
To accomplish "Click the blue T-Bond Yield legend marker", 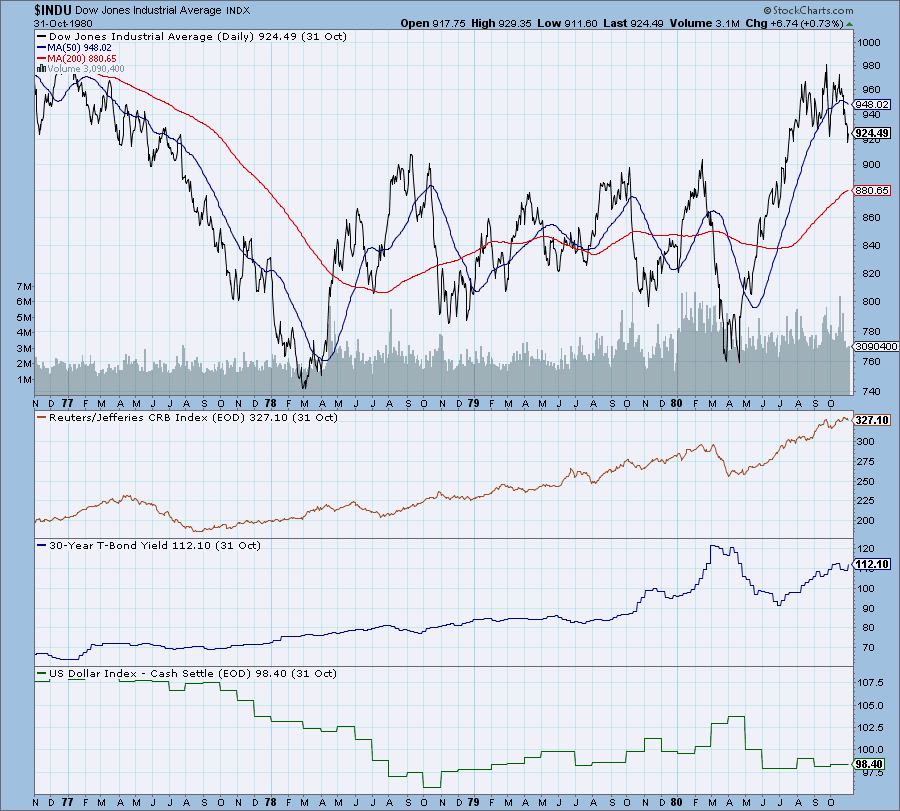I will (41, 545).
